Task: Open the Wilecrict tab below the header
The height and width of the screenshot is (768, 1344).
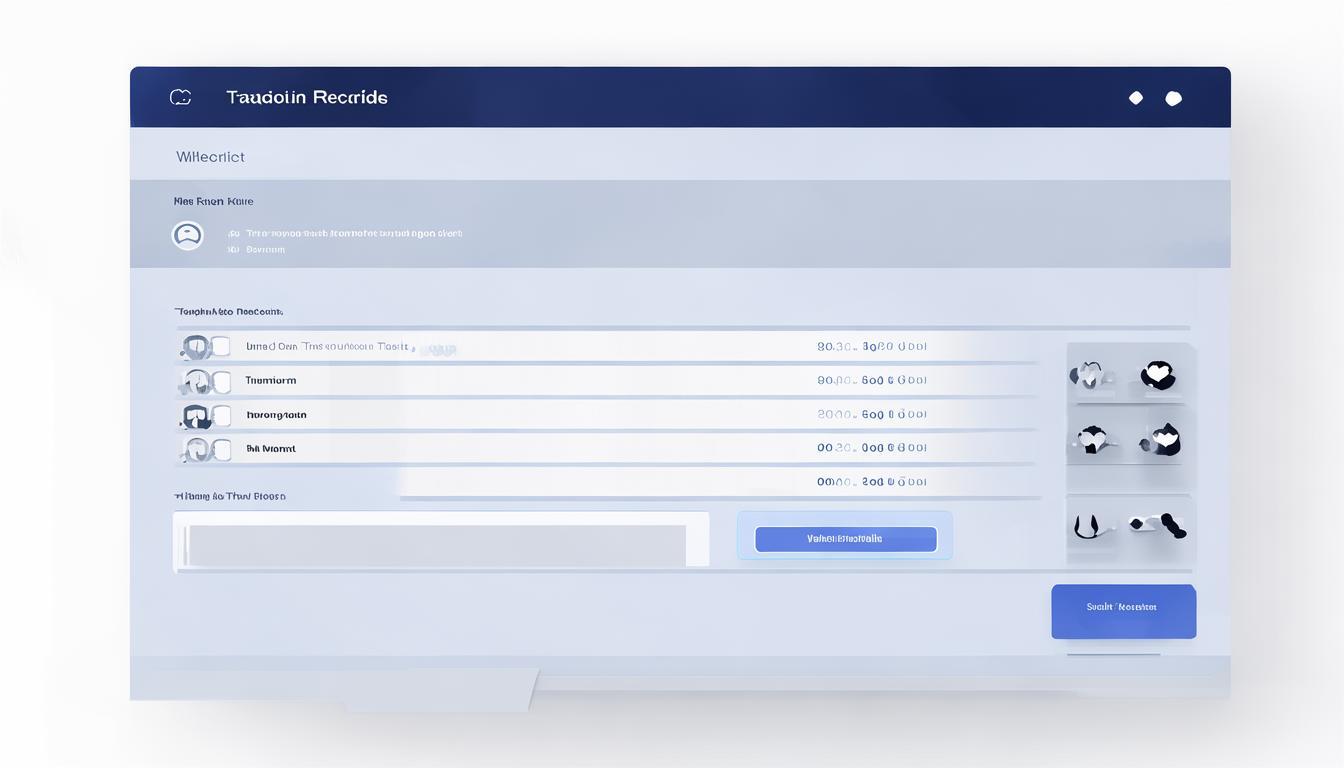Action: [210, 157]
